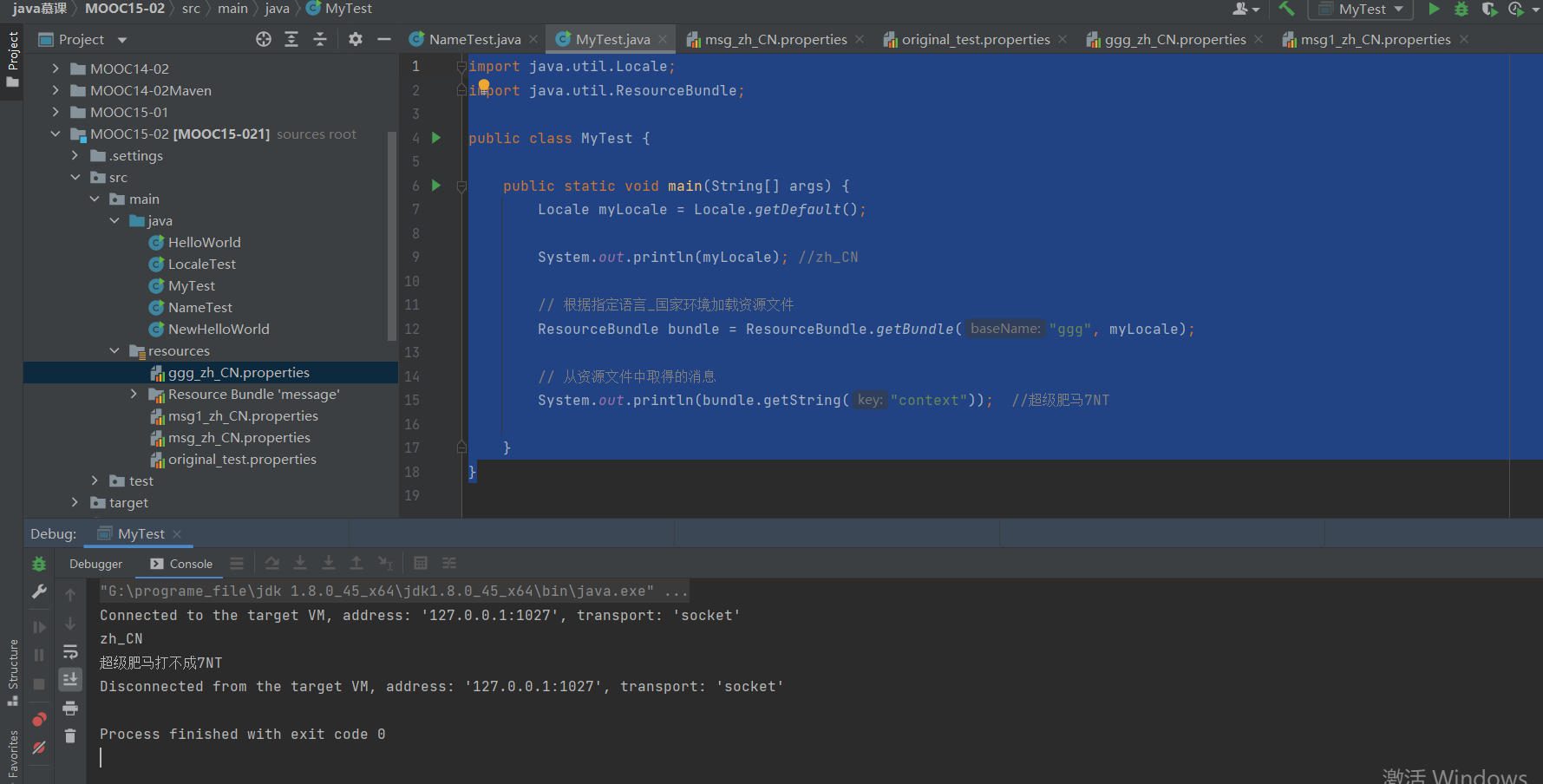
Task: Fold main method with gutter marker
Action: 461,186
